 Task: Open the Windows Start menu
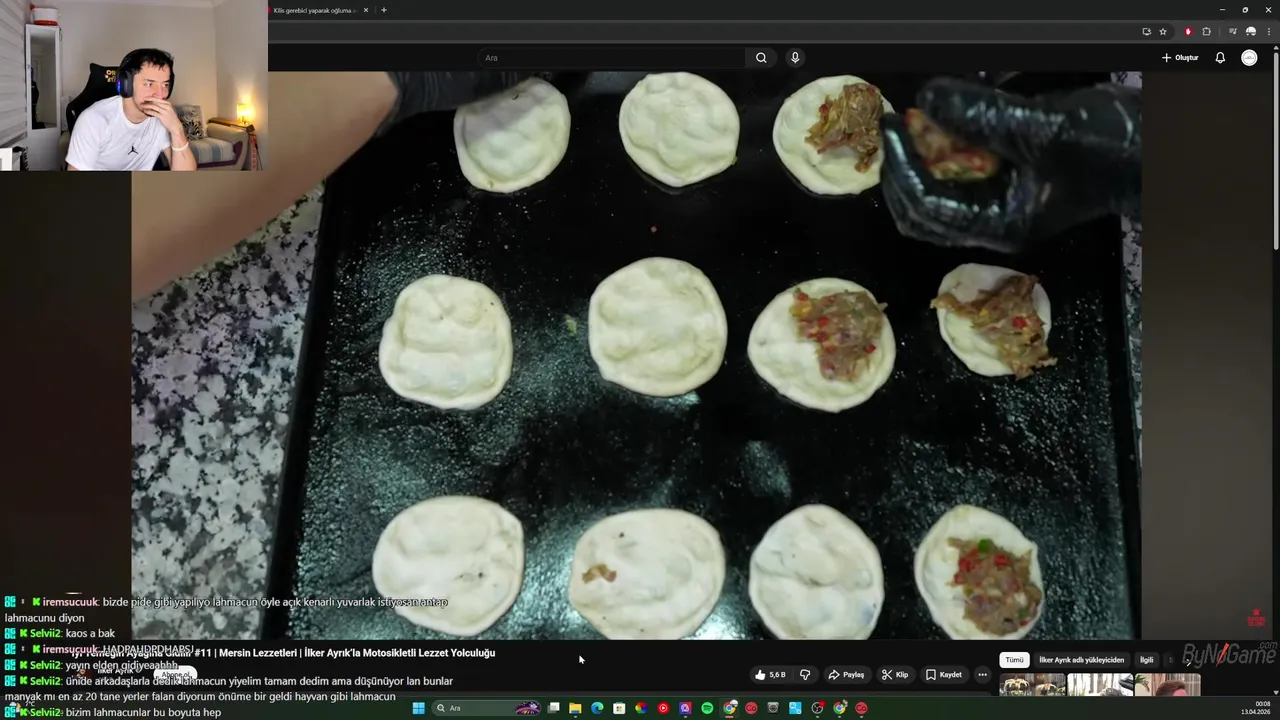click(419, 708)
